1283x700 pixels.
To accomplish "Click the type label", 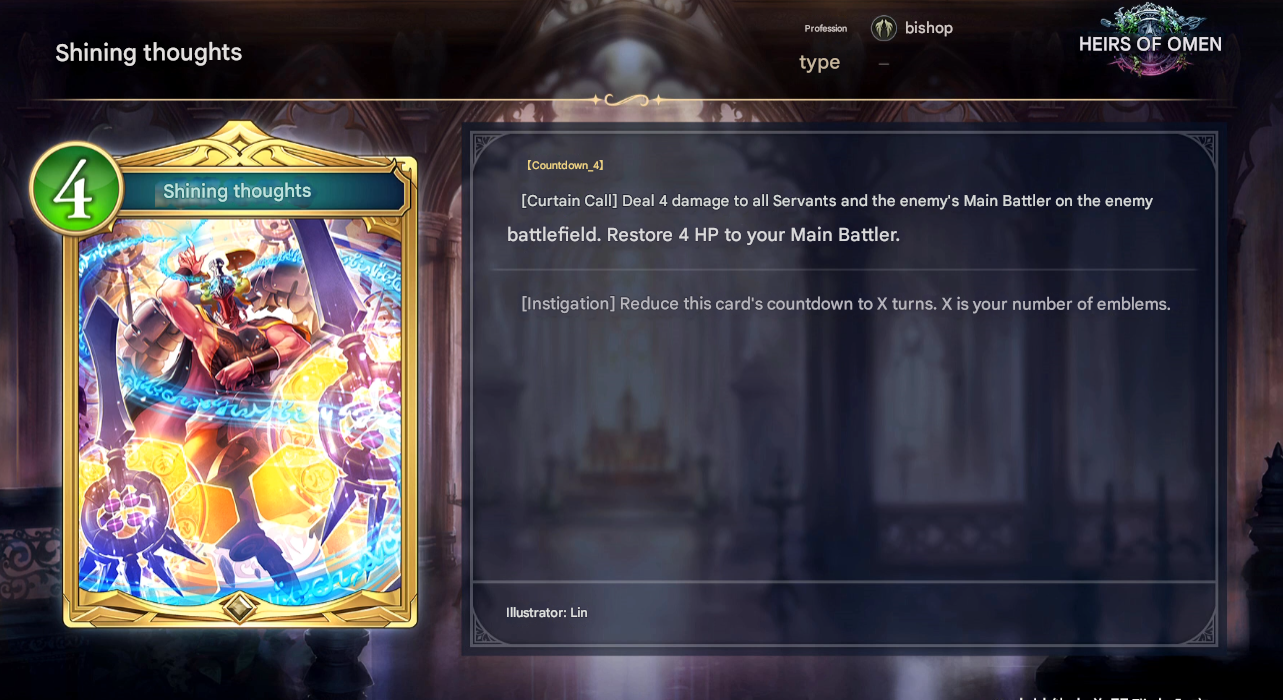I will point(819,62).
